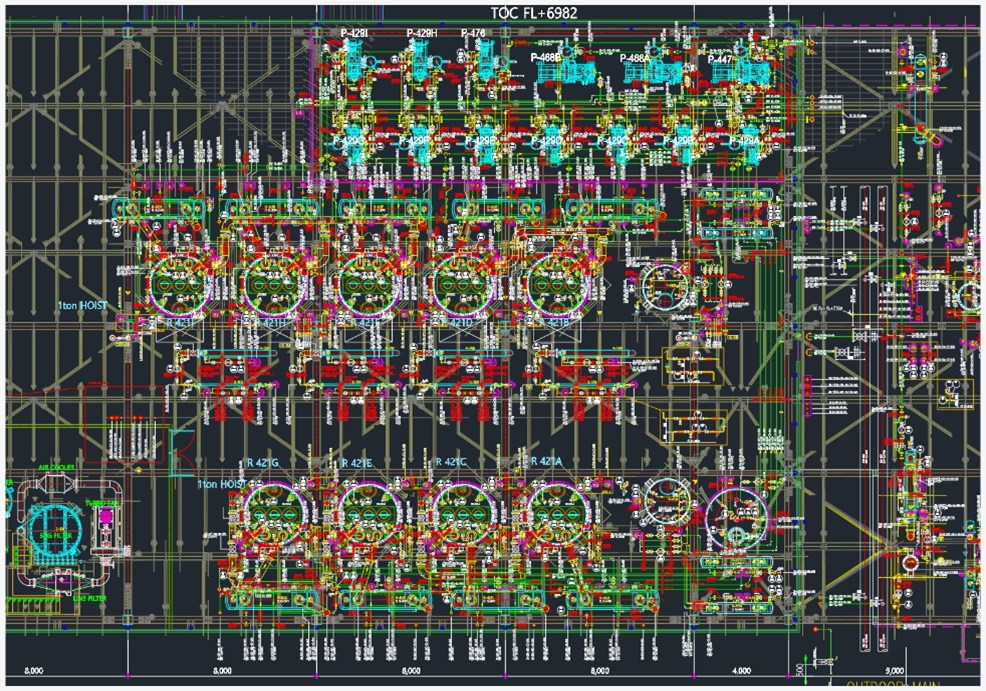Image resolution: width=986 pixels, height=691 pixels.
Task: Click '1ton HOIST' label below the R 421G label
Action: pos(222,484)
